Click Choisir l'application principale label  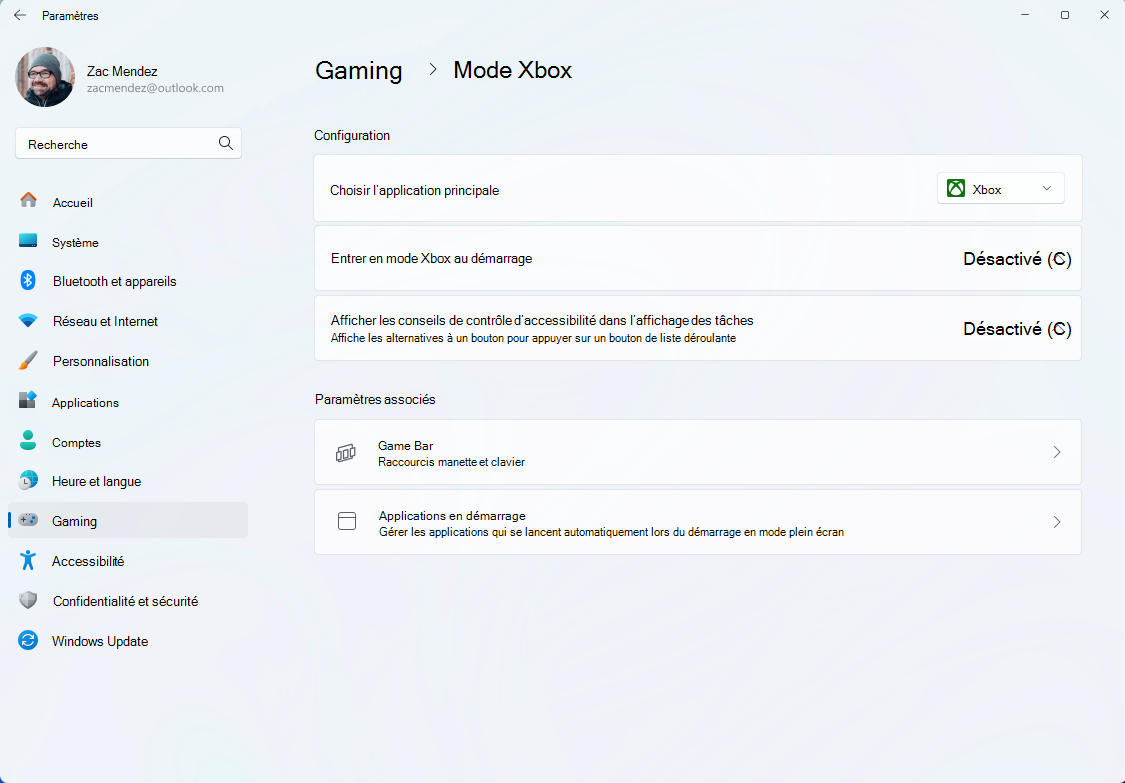point(415,190)
